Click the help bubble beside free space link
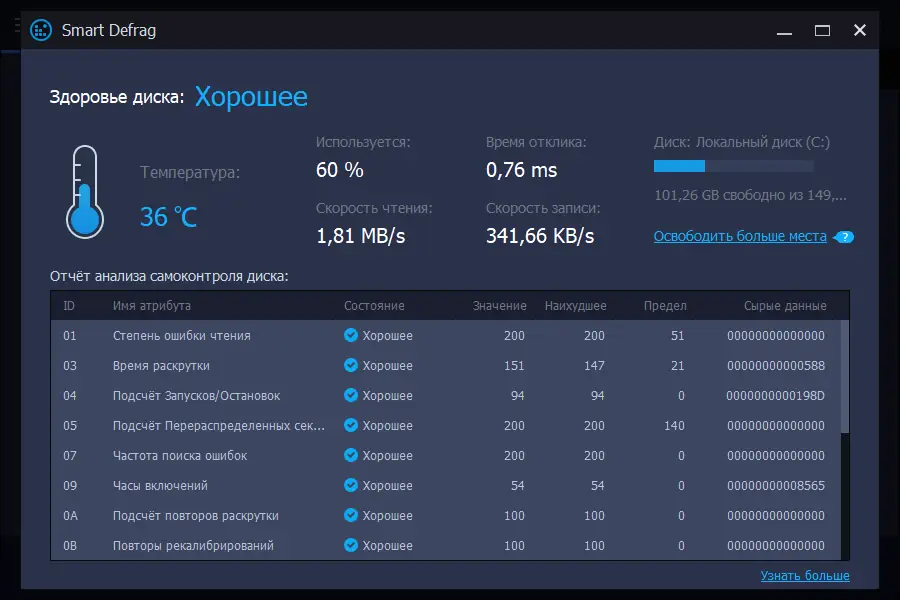The height and width of the screenshot is (600, 900). (x=846, y=237)
